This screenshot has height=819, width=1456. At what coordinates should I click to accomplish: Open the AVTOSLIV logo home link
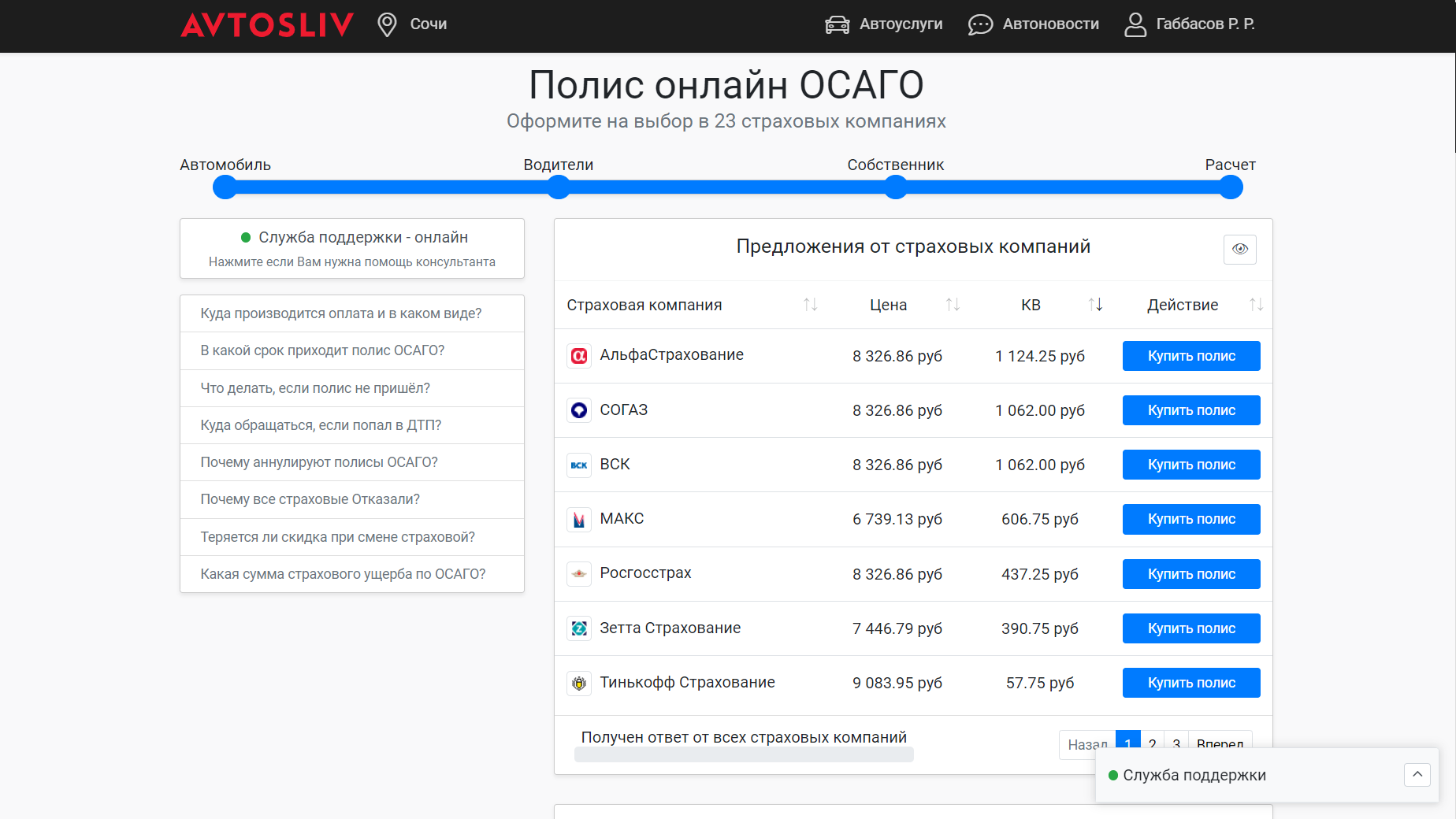(x=267, y=24)
